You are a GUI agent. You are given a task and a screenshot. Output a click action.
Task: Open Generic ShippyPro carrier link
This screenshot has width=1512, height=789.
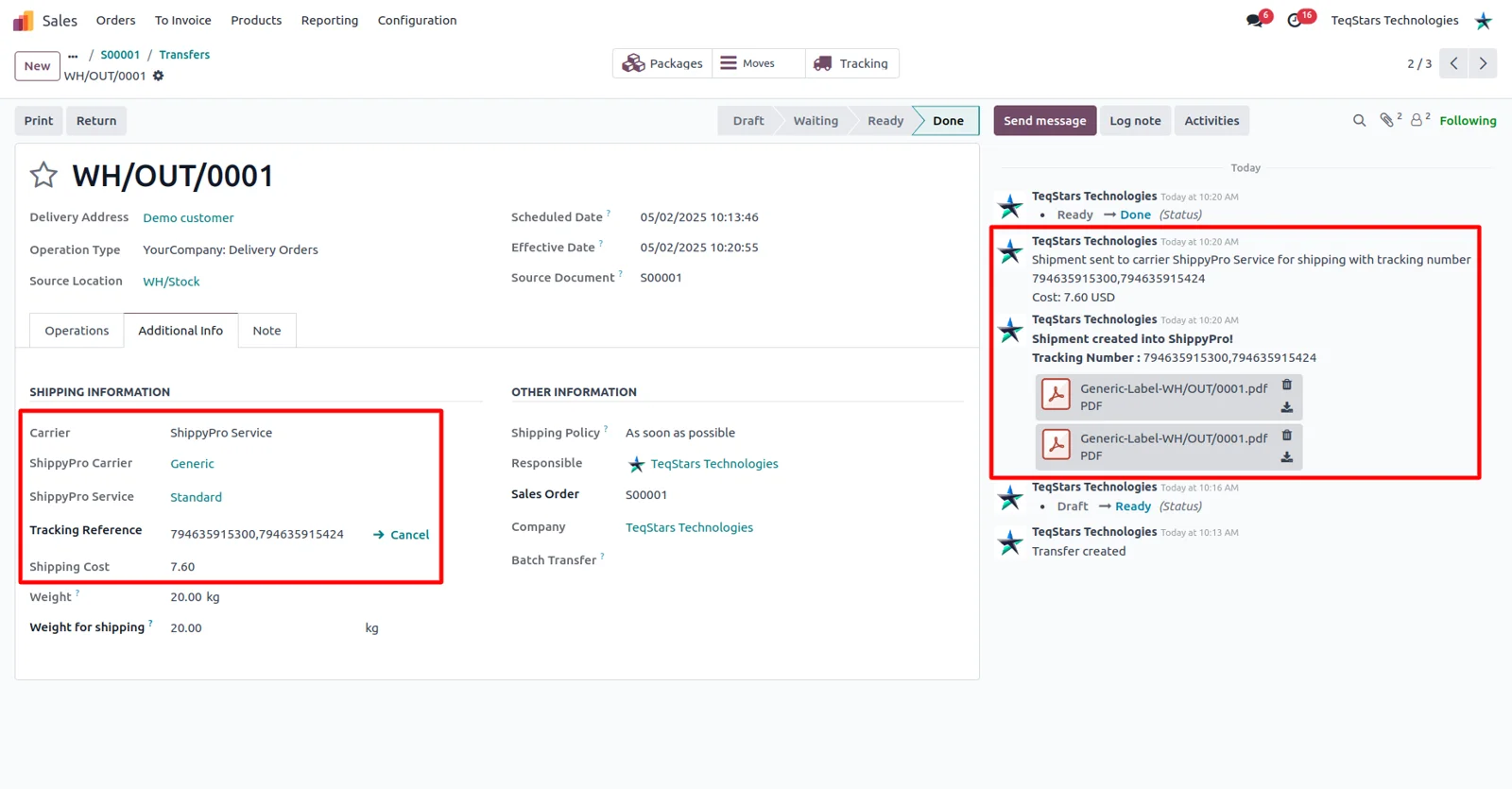[192, 464]
